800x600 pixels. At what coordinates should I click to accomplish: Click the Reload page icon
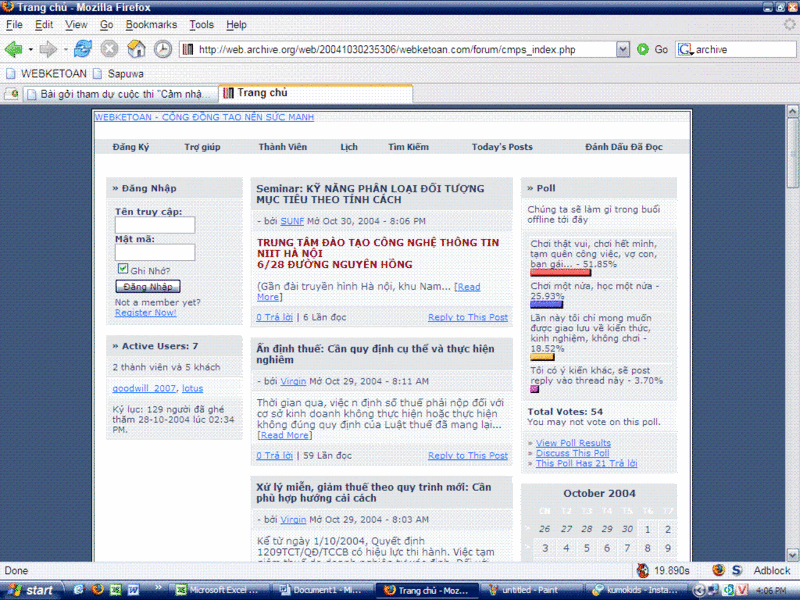pyautogui.click(x=83, y=49)
